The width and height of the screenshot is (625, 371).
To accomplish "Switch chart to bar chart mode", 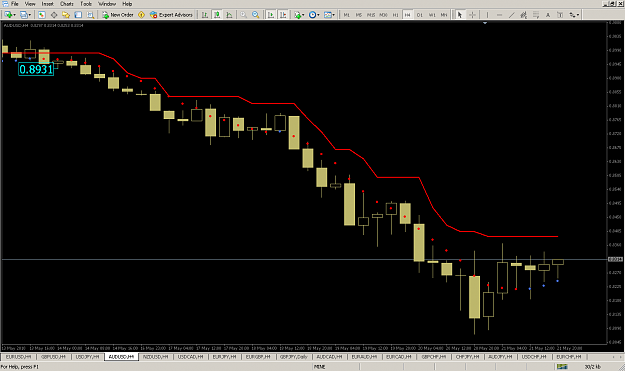I will pyautogui.click(x=205, y=15).
